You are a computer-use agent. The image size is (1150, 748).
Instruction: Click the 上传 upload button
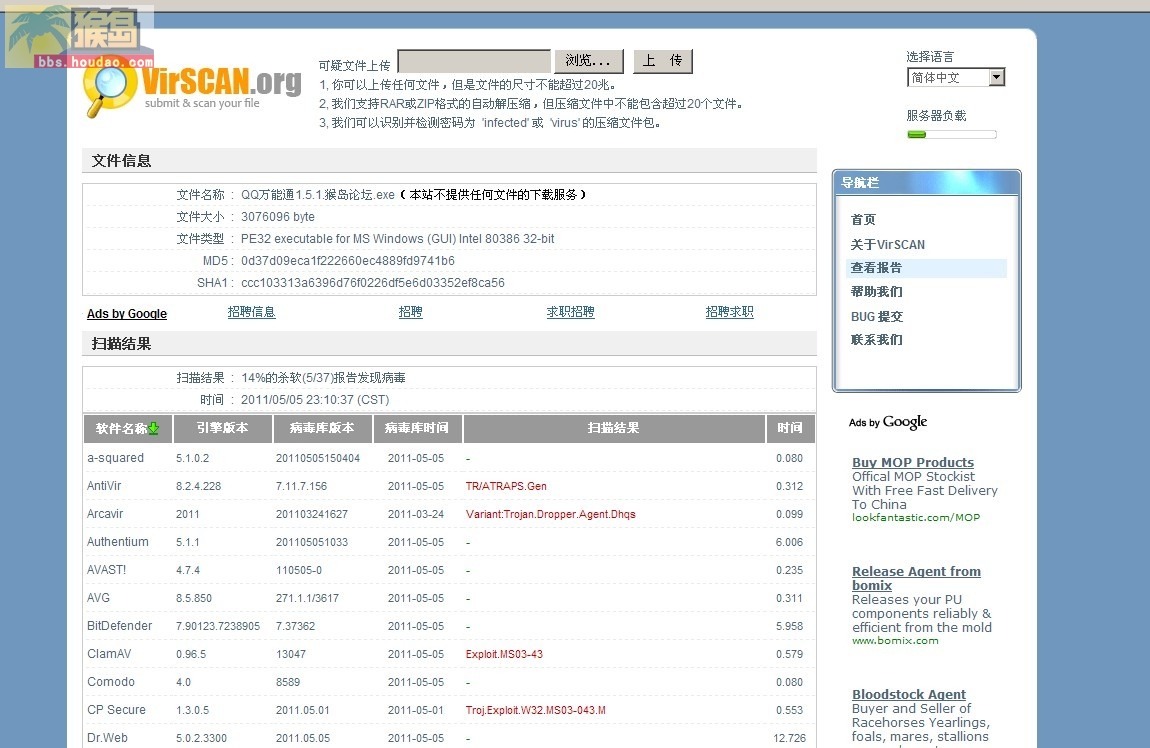click(662, 61)
